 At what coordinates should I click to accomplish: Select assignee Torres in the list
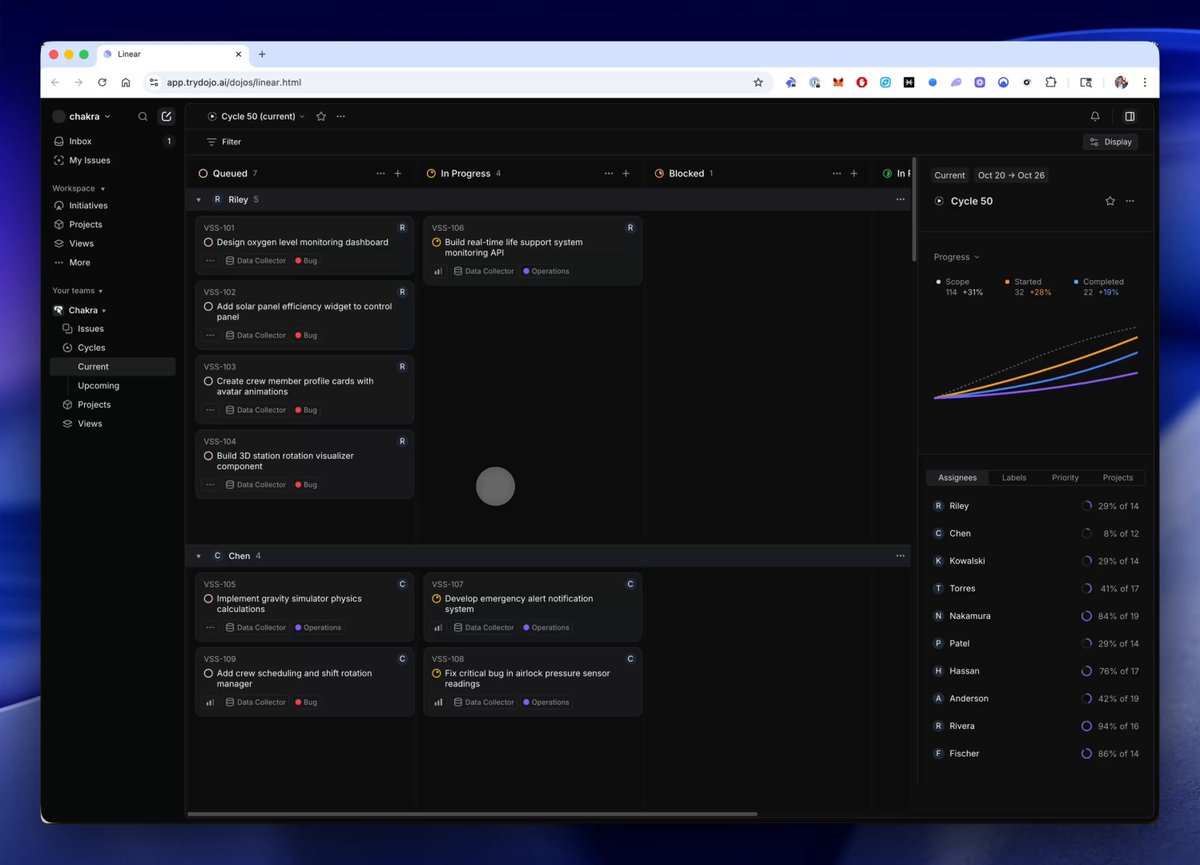click(1035, 589)
